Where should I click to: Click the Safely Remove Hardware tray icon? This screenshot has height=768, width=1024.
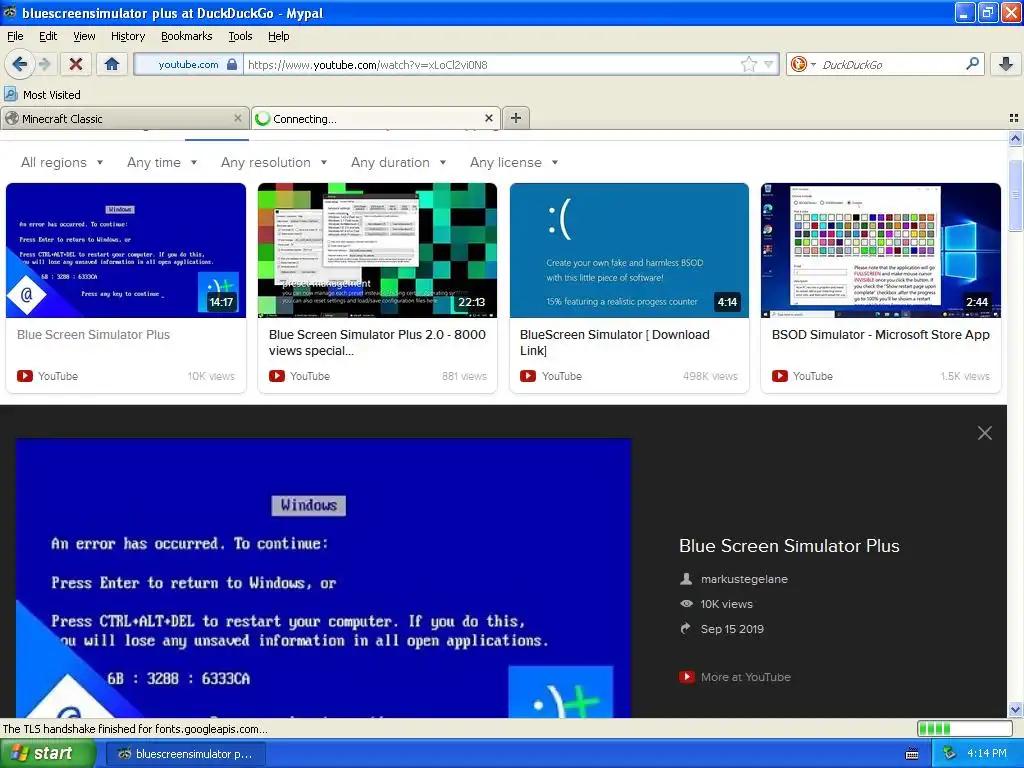(x=949, y=754)
